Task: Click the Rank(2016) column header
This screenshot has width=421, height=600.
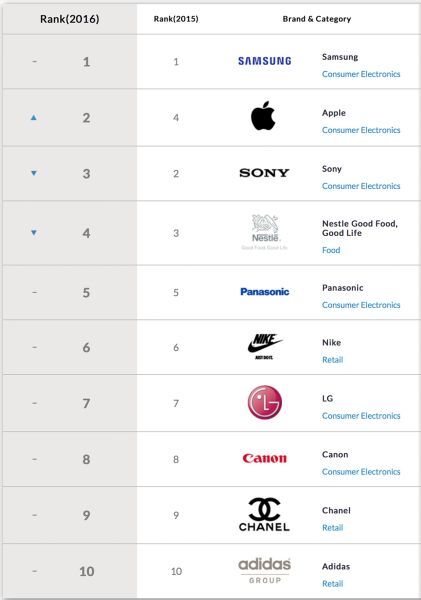Action: (70, 19)
